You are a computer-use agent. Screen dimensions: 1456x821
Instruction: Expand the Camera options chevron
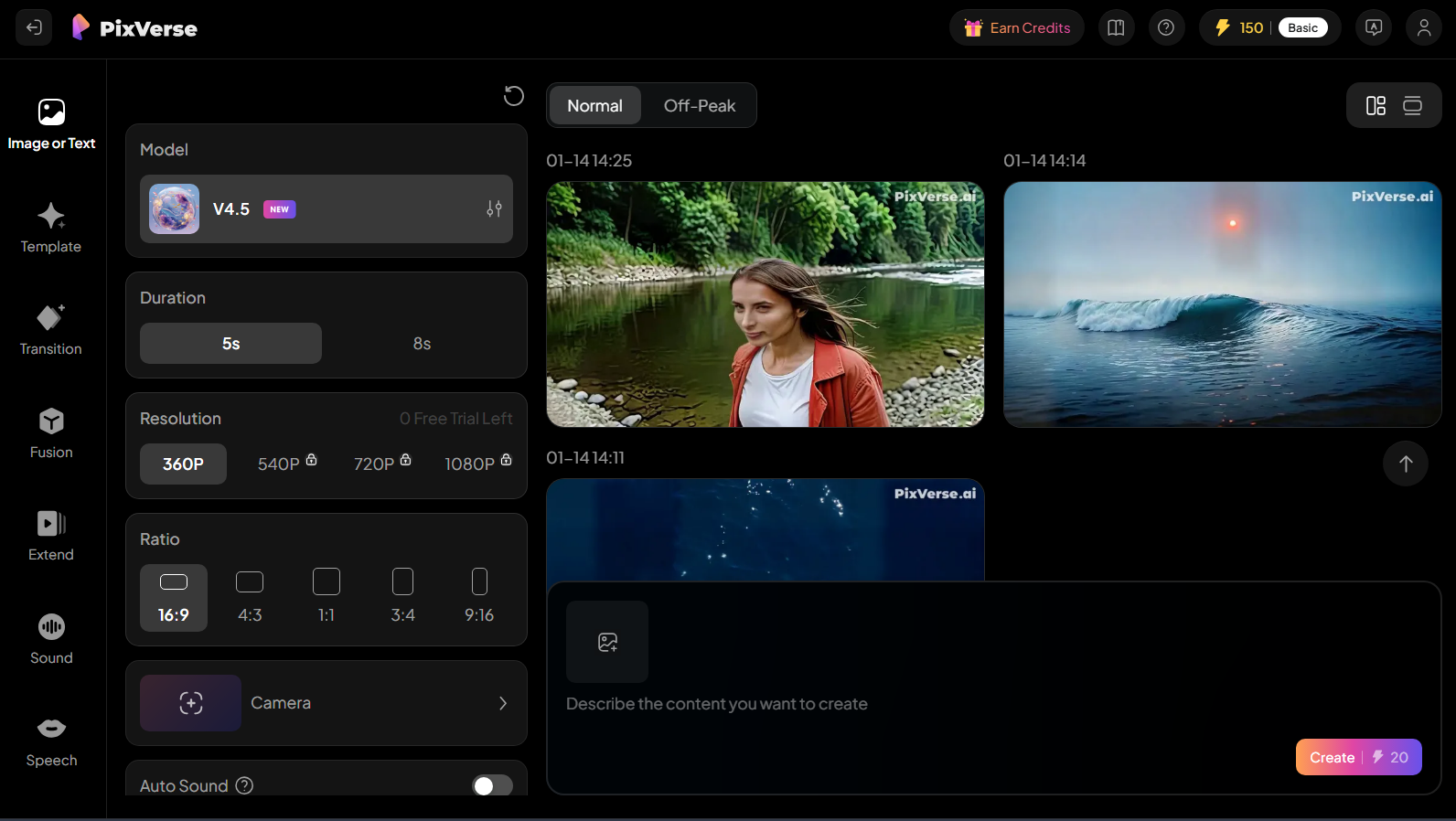(x=503, y=703)
